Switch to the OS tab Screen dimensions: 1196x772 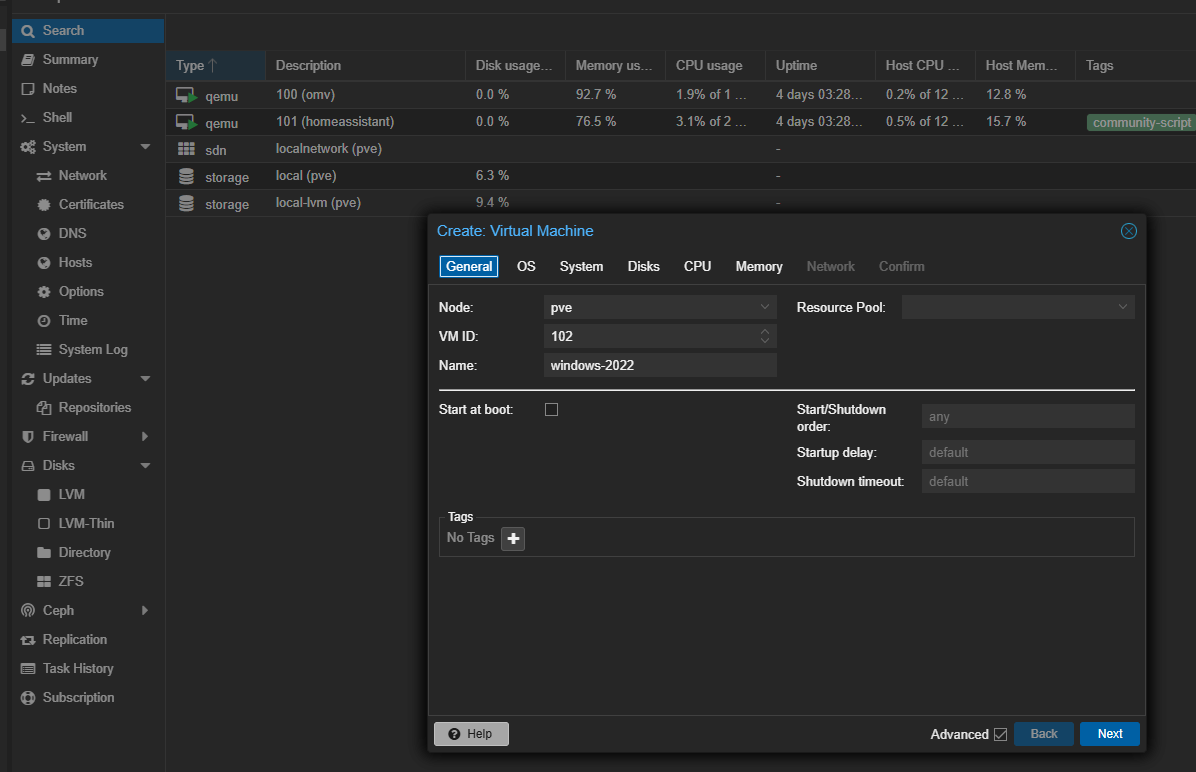pyautogui.click(x=526, y=267)
